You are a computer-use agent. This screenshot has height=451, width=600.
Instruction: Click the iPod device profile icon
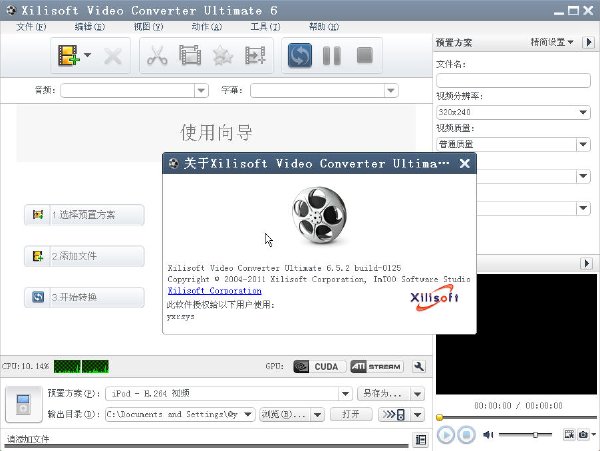pyautogui.click(x=23, y=404)
